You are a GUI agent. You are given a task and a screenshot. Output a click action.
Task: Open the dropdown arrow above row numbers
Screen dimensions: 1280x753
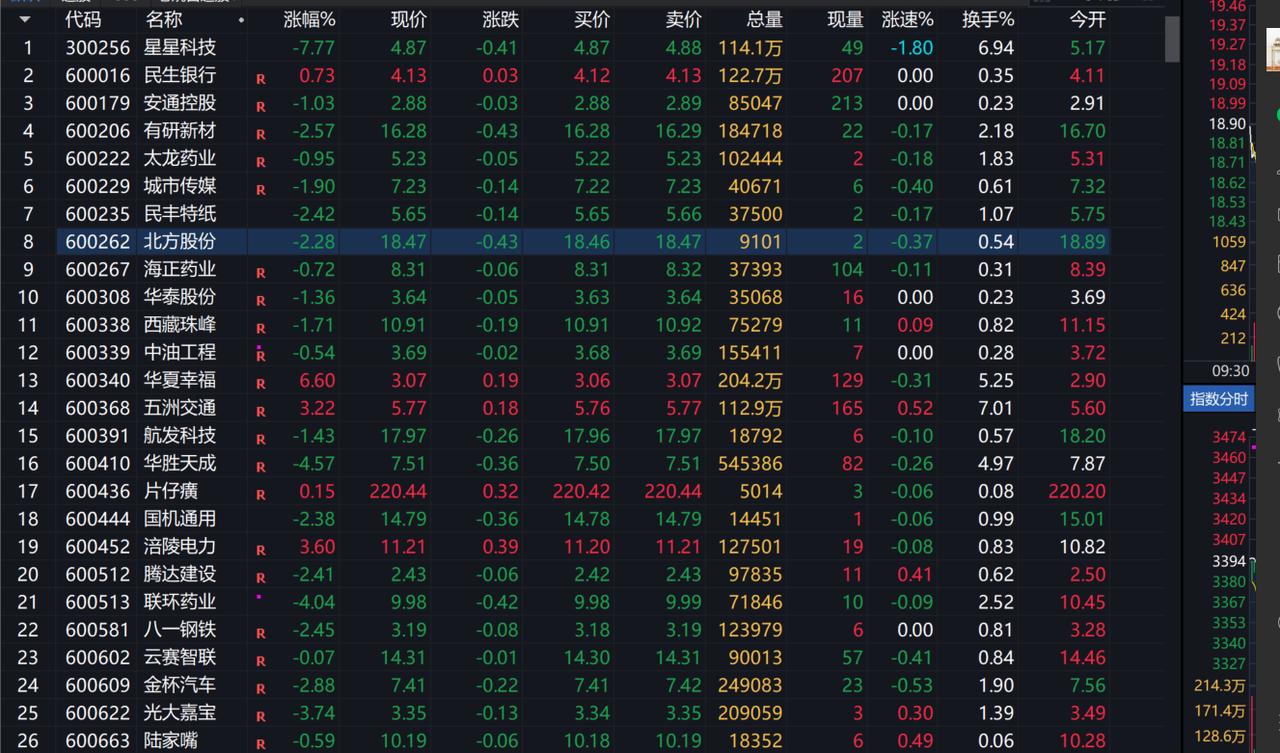click(x=25, y=19)
